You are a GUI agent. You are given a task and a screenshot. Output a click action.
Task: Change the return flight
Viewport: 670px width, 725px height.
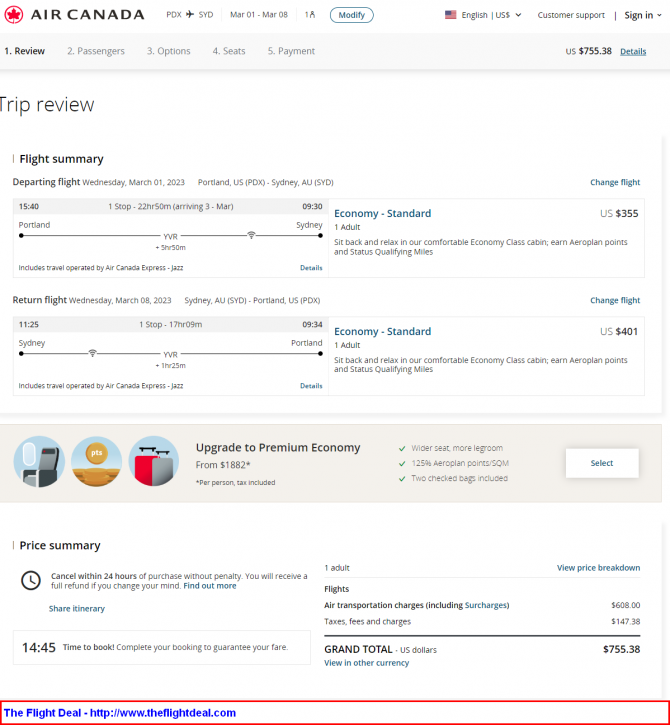pyautogui.click(x=615, y=300)
